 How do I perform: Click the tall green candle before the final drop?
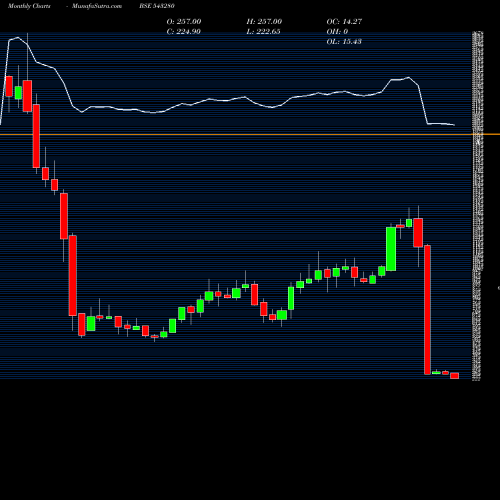391,249
